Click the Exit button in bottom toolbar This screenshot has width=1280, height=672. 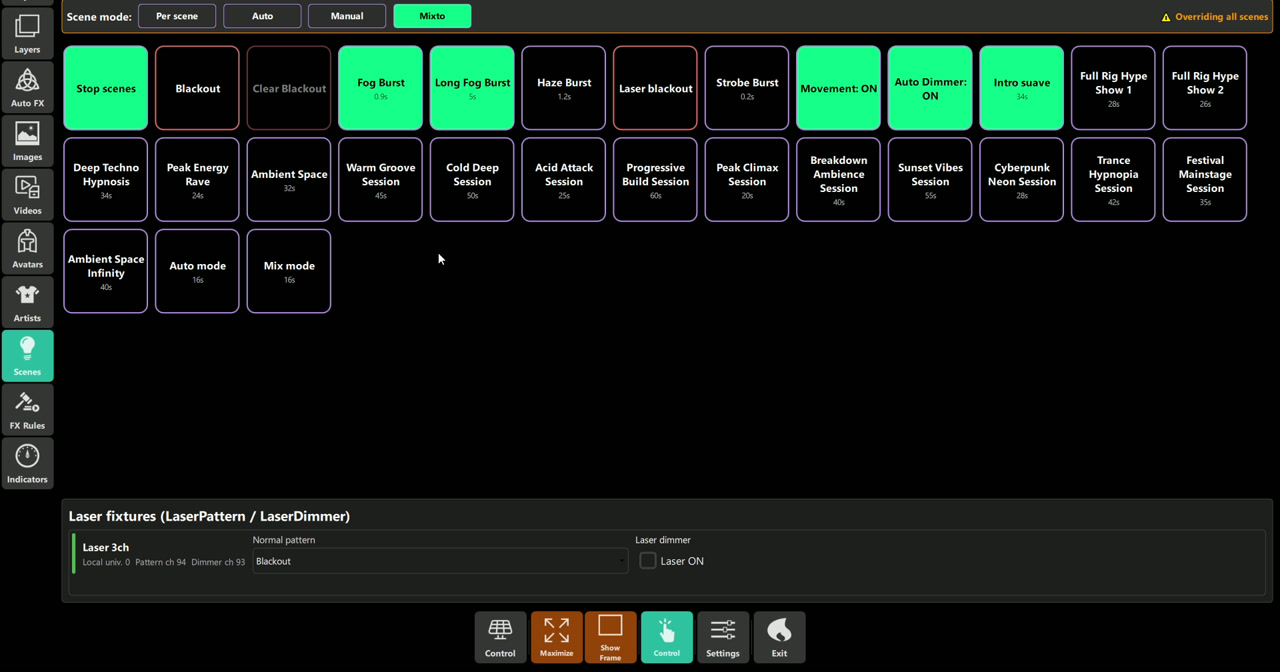click(x=779, y=637)
